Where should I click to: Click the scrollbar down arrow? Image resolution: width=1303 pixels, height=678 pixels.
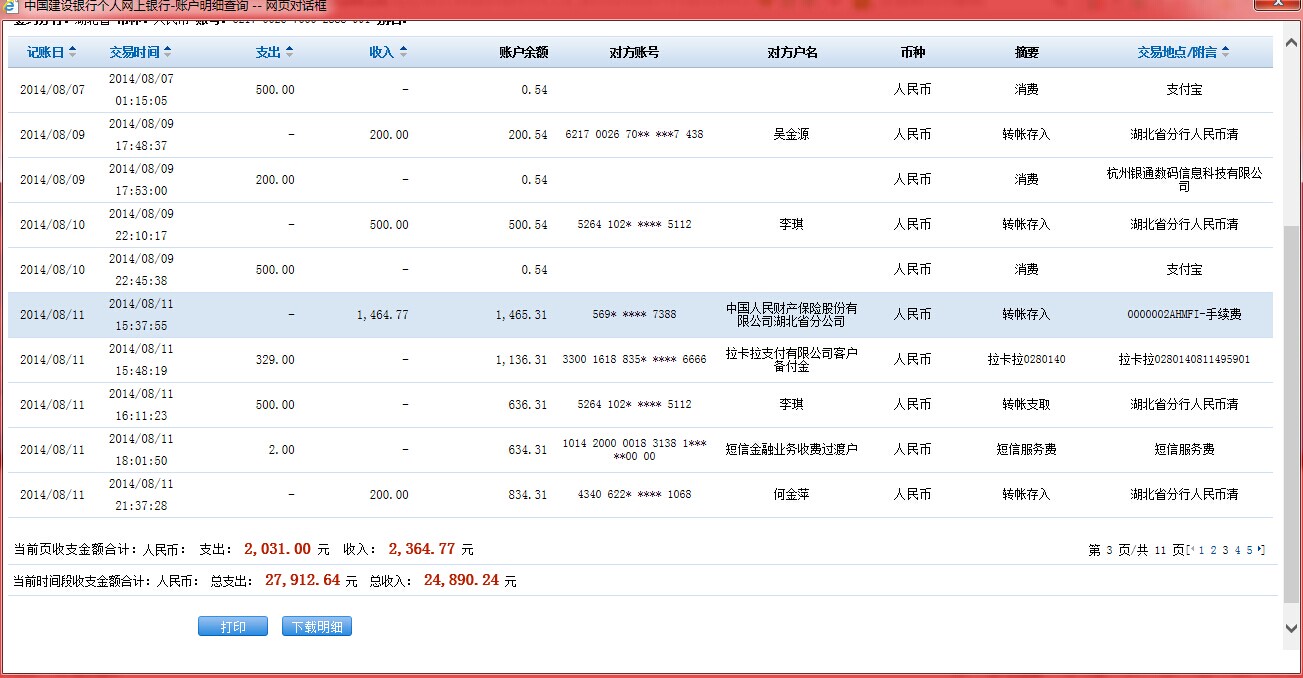[x=1291, y=627]
